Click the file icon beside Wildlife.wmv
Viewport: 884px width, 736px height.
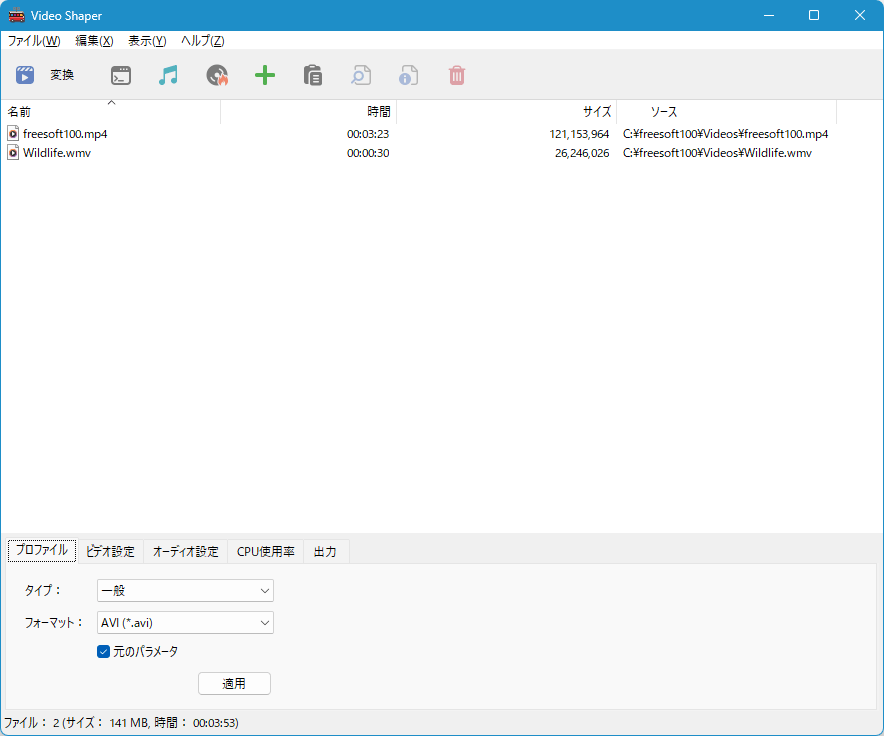click(x=12, y=153)
